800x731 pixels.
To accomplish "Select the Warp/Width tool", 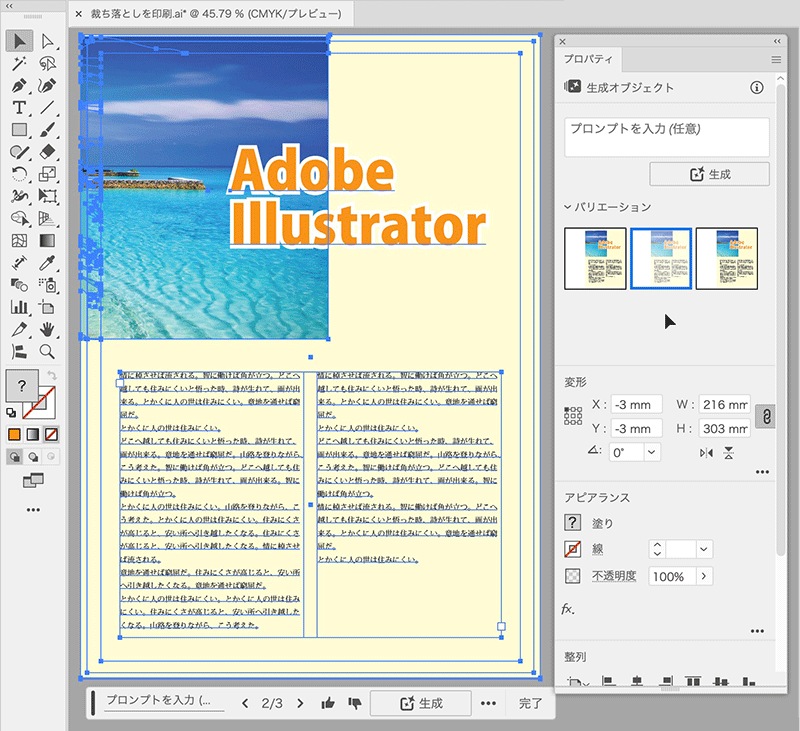I will point(19,196).
